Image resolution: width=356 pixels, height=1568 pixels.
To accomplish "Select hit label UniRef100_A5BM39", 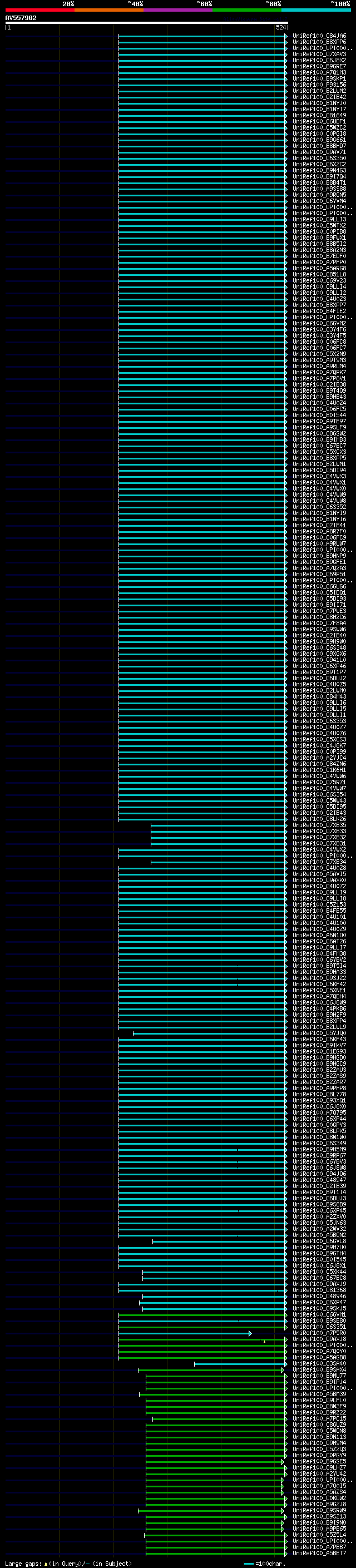I will pos(319,1394).
